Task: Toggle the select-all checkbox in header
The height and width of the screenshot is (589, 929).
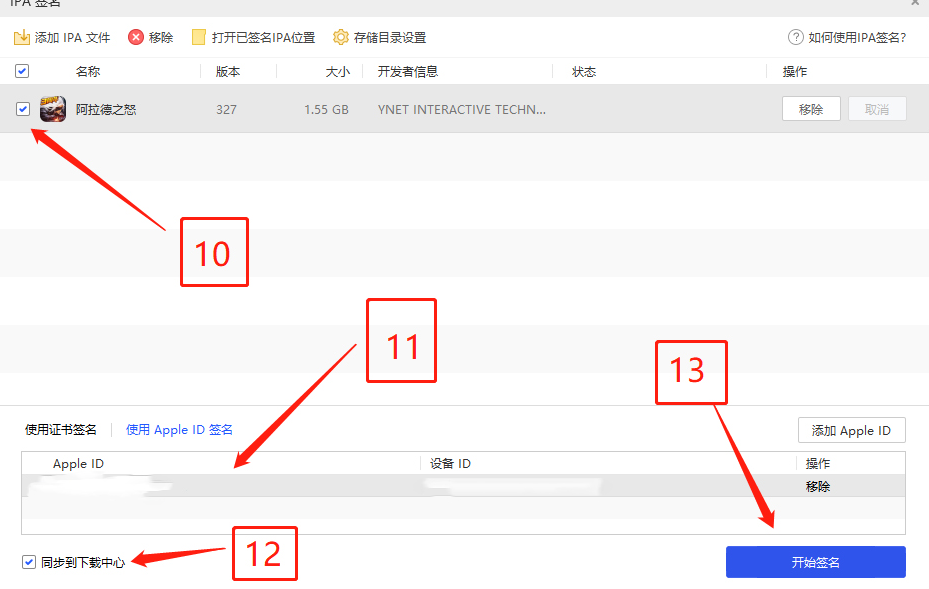Action: point(22,71)
